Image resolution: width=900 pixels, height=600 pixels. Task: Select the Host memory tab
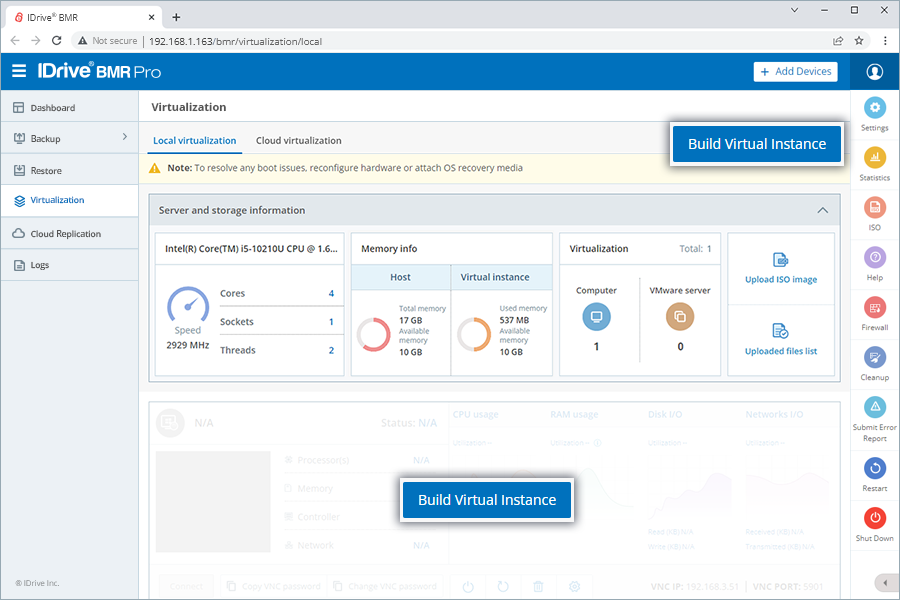pos(401,277)
